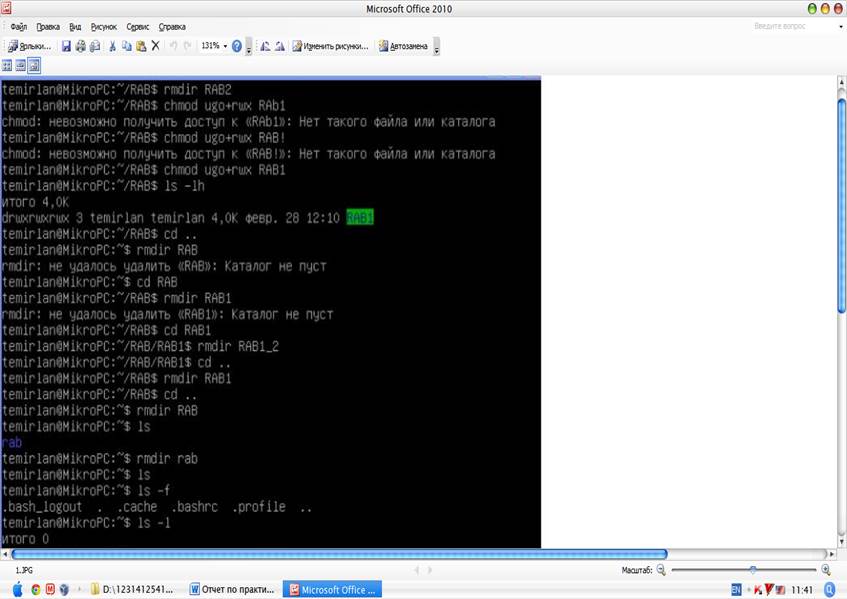Click the next picture arrow in status bar
This screenshot has width=847, height=599.
tap(430, 570)
